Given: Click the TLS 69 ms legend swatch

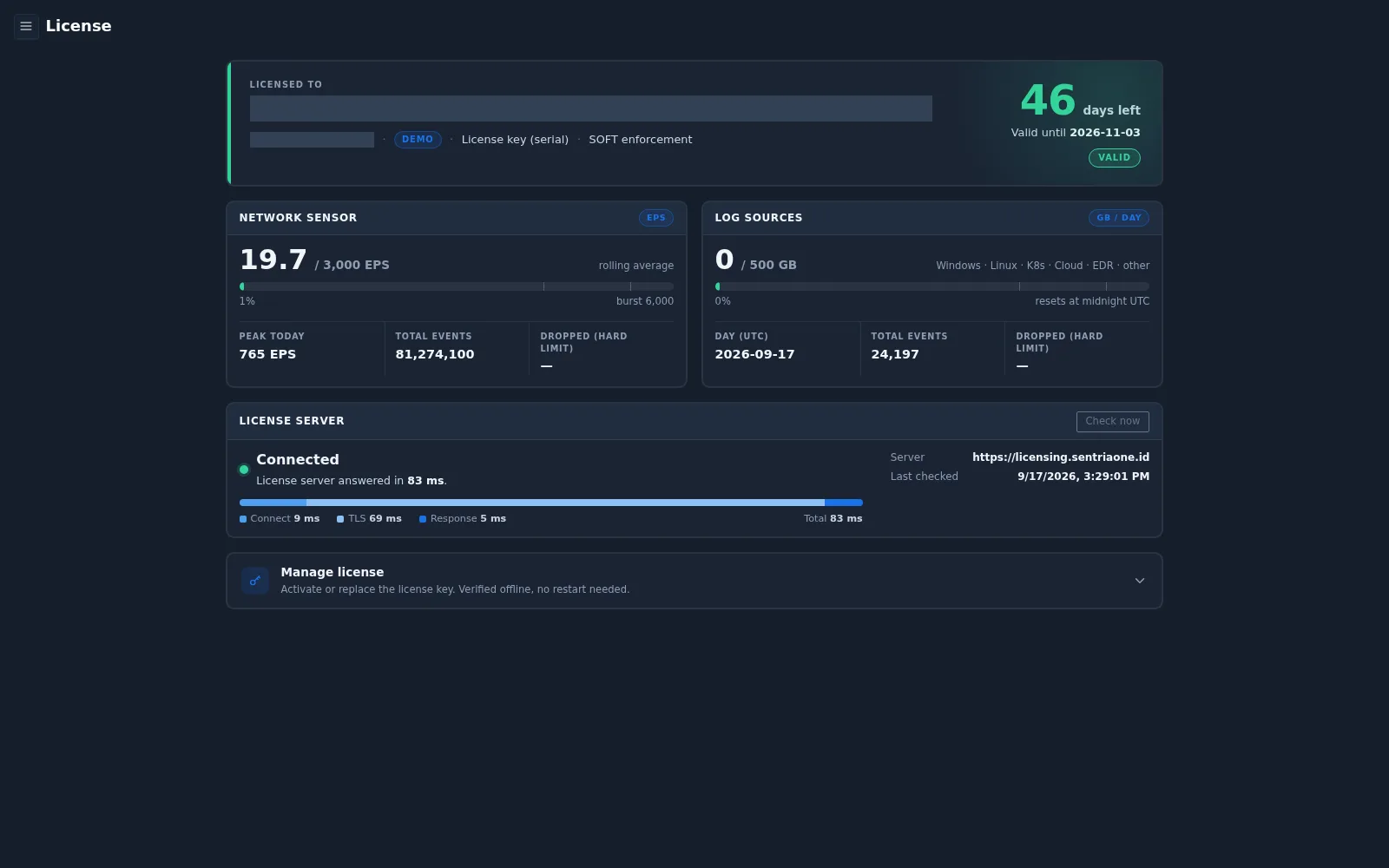Looking at the screenshot, I should [x=340, y=519].
